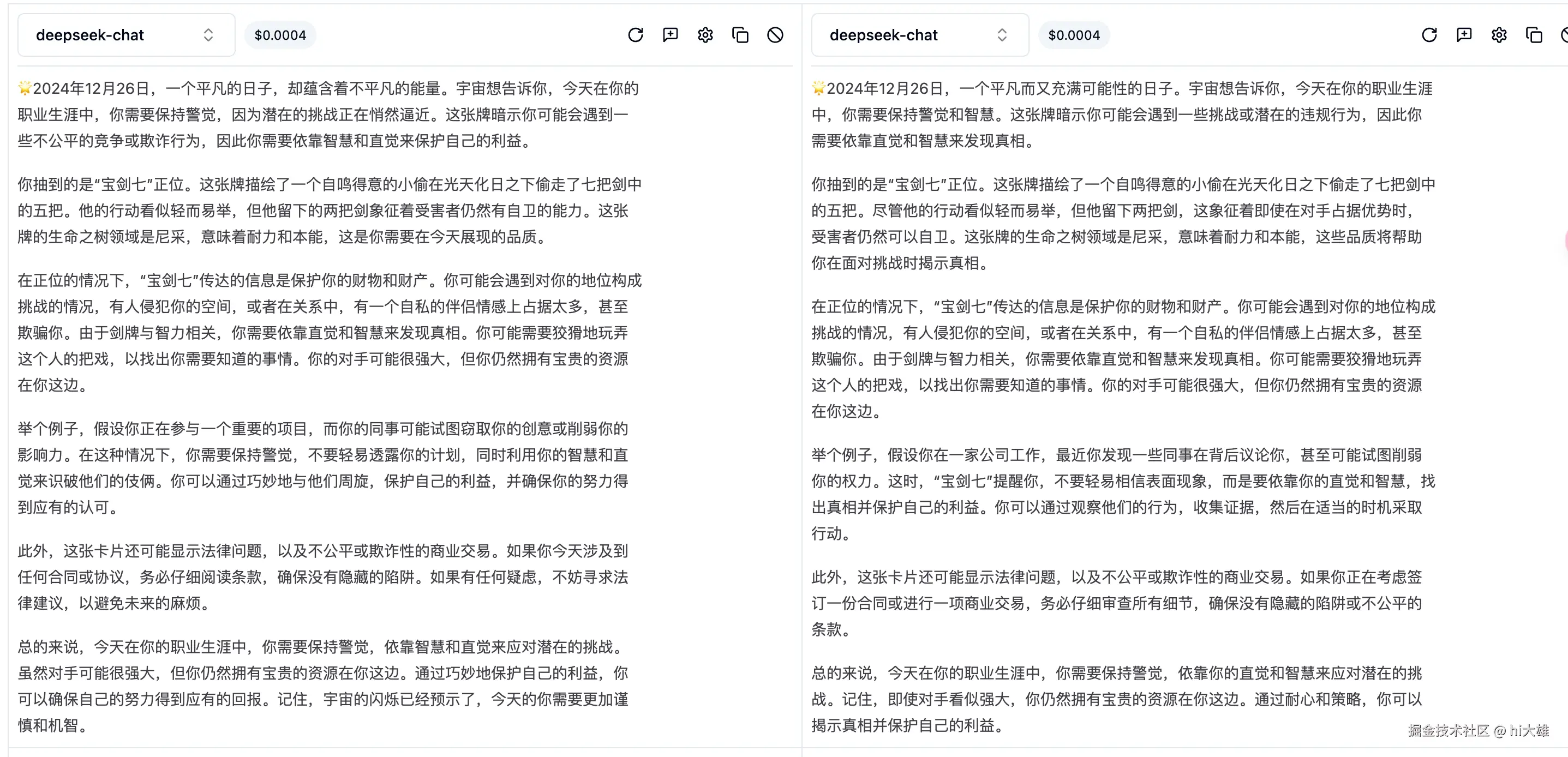This screenshot has height=757, width=1568.
Task: Click the cut-off circle-slash icon, right panel
Action: (1564, 35)
